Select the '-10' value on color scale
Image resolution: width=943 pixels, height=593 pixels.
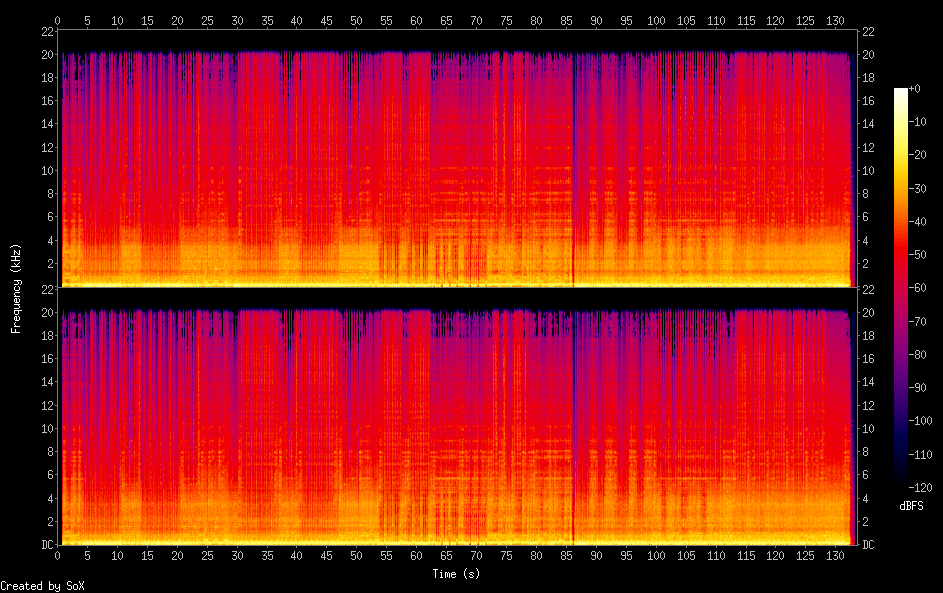tap(918, 121)
